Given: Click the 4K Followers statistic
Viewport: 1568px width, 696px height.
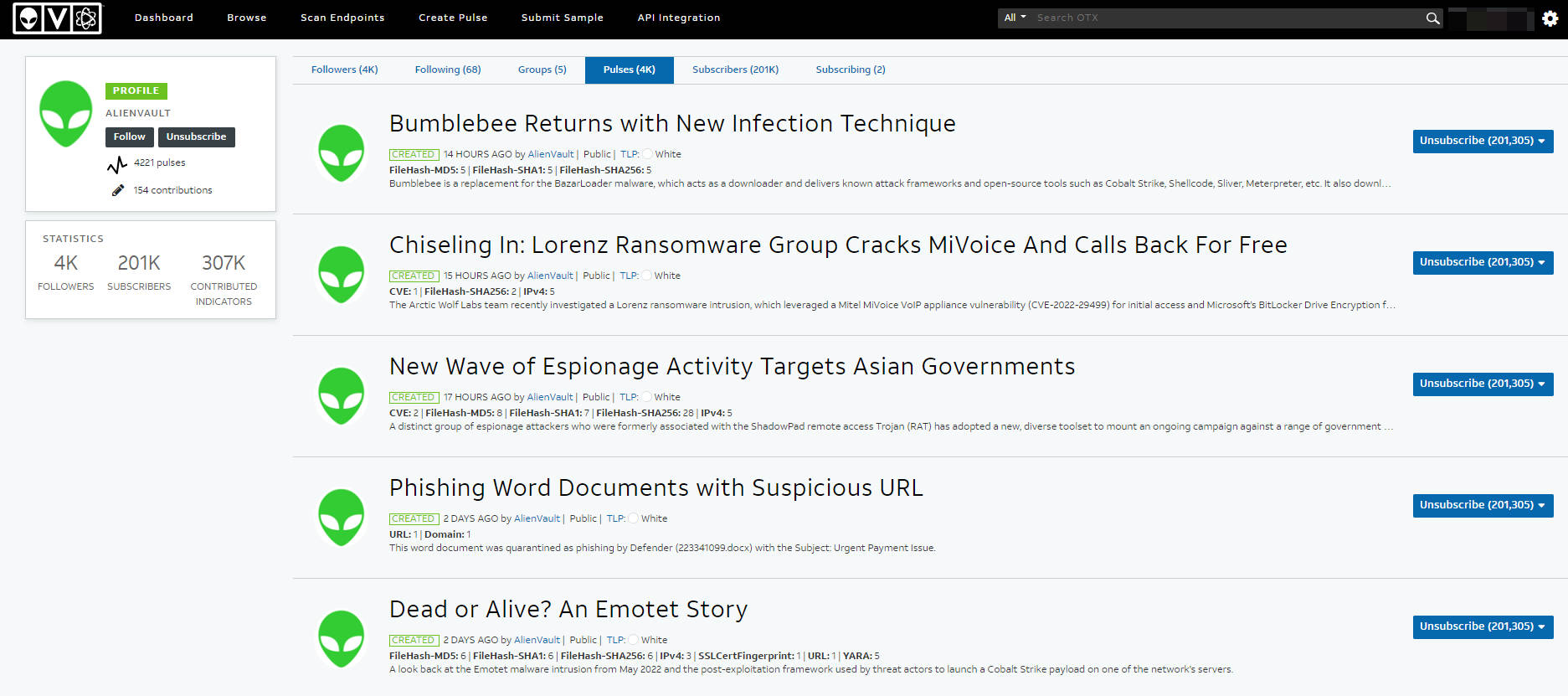Looking at the screenshot, I should click(x=65, y=272).
